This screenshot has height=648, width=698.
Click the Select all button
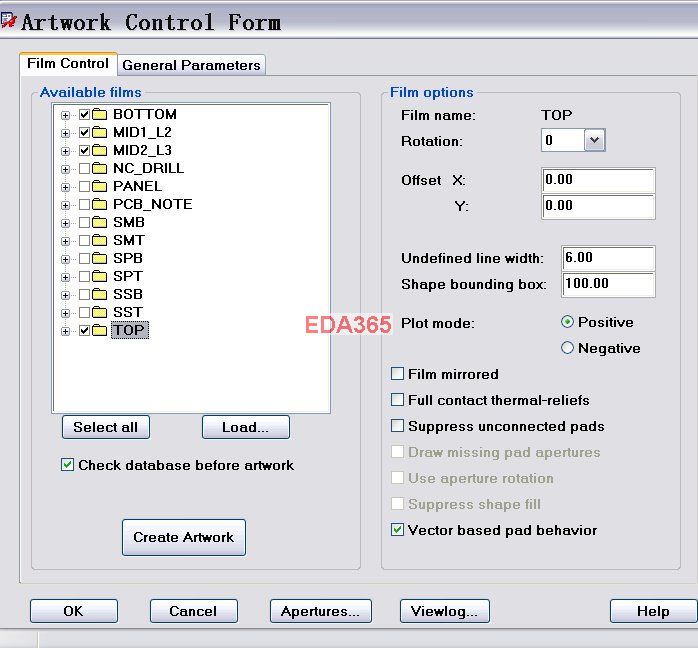tap(106, 427)
